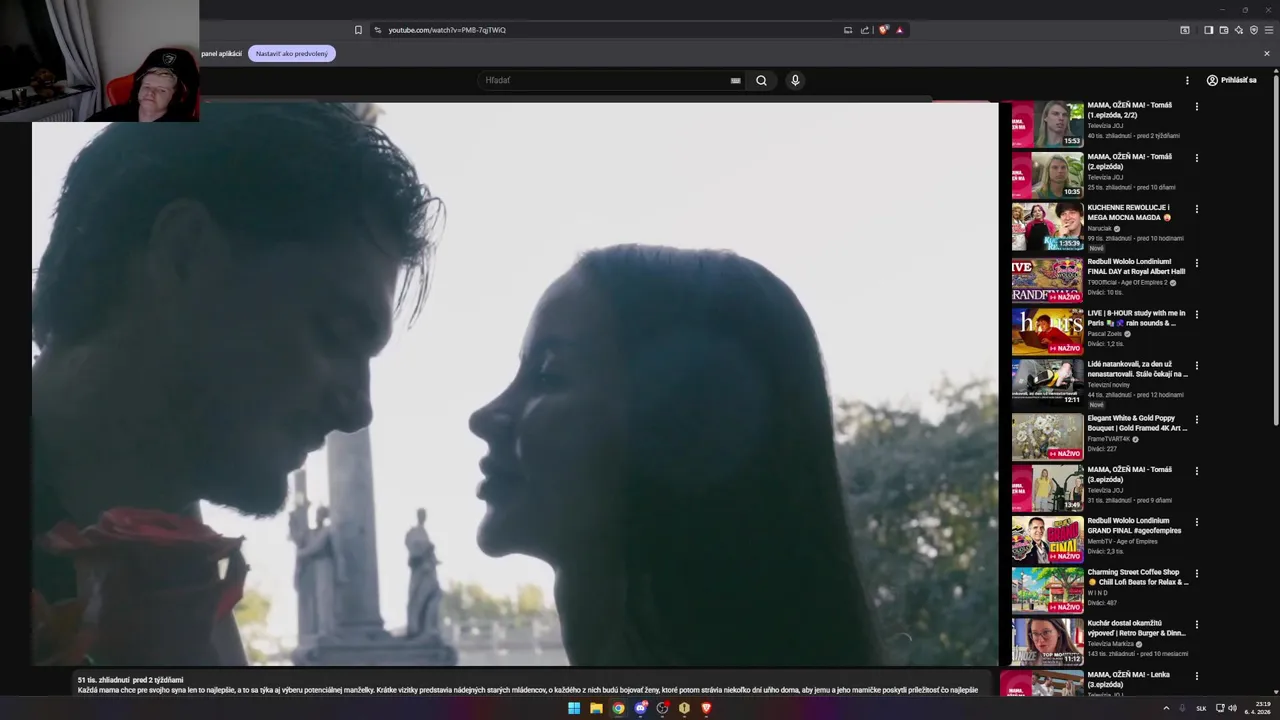The width and height of the screenshot is (1280, 720).
Task: Open title 'Redbull Wololo Londinium GRAND FINAL'
Action: point(1135,525)
